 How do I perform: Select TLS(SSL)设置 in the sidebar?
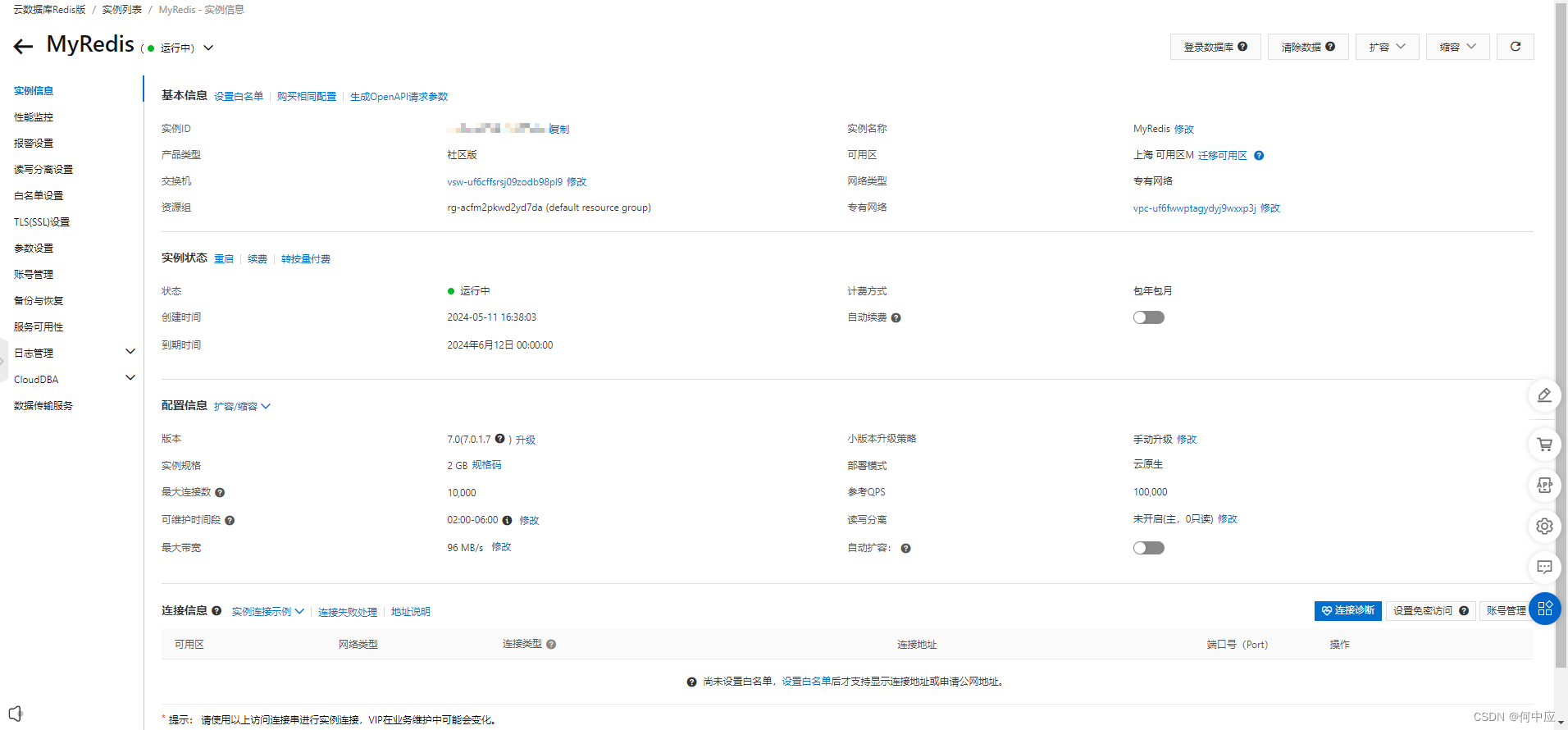coord(42,222)
